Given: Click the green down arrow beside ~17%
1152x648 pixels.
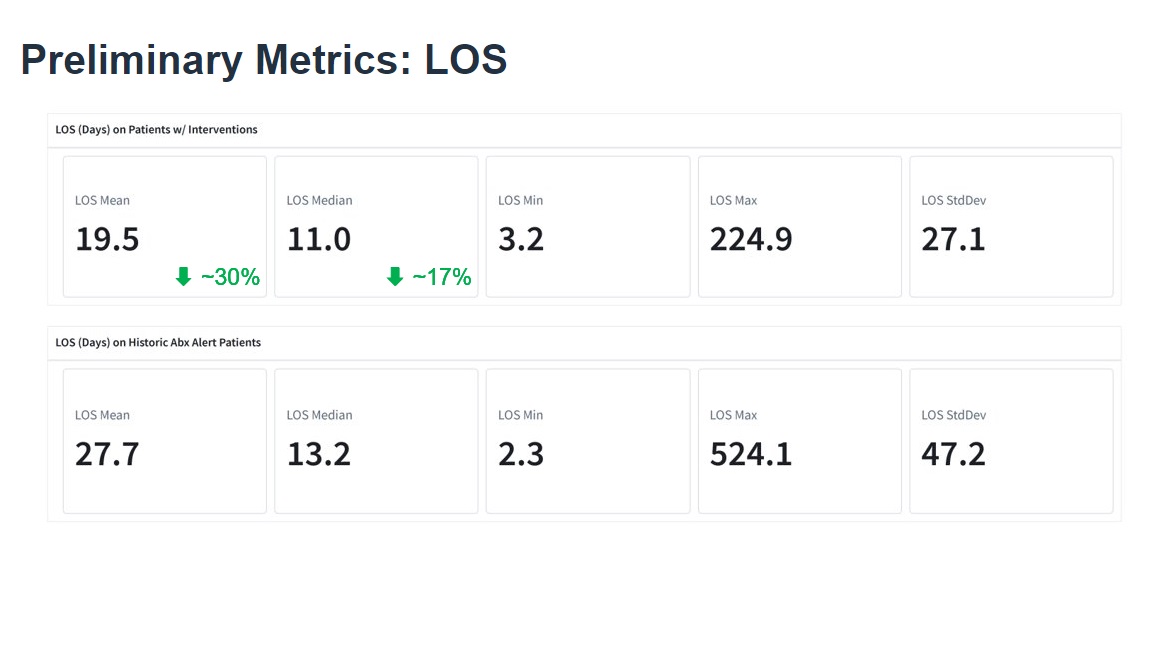Looking at the screenshot, I should [x=395, y=277].
